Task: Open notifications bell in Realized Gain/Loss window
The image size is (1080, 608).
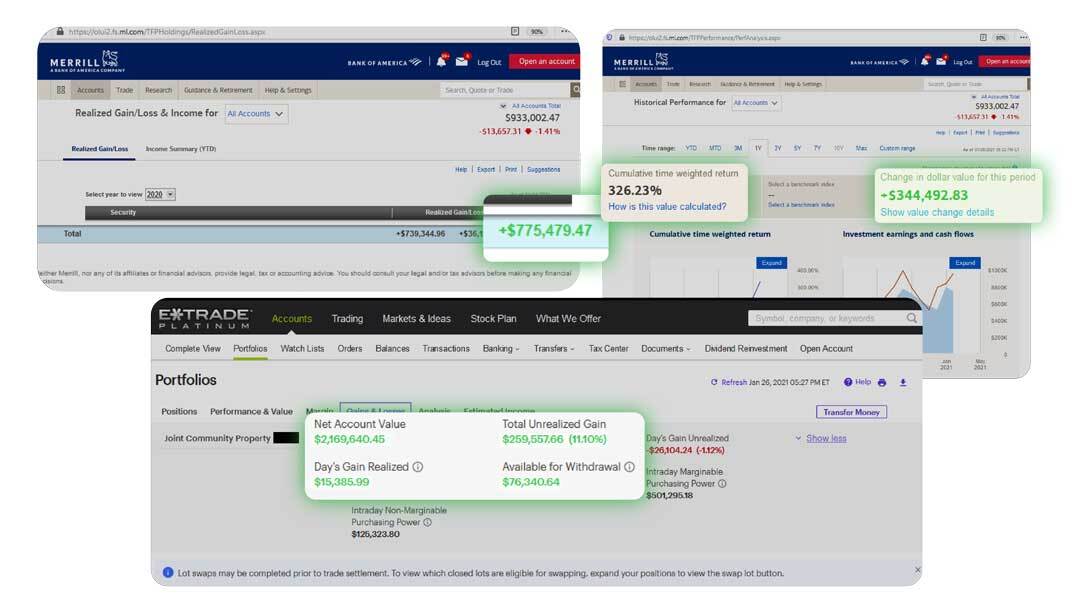Action: (441, 62)
